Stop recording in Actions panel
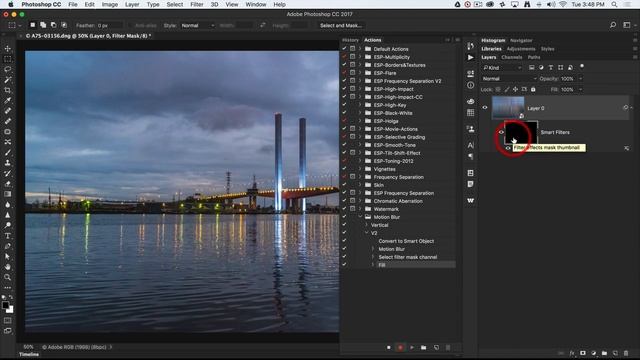 389,348
